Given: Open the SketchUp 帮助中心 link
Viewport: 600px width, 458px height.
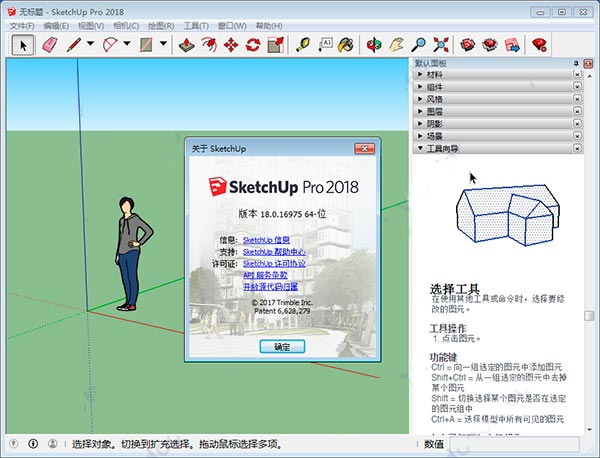Looking at the screenshot, I should point(273,252).
